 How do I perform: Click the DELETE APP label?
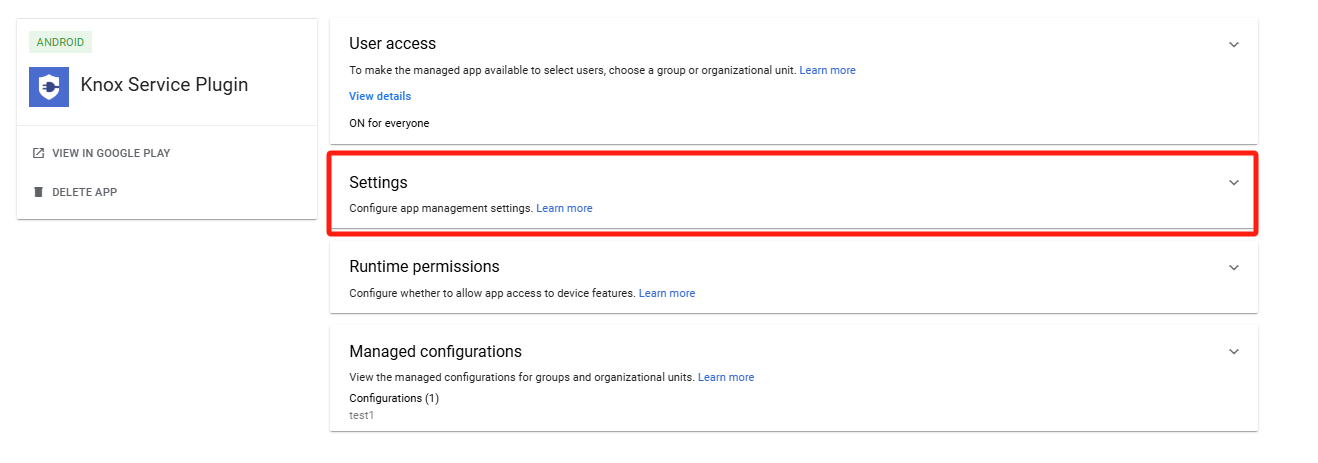(84, 191)
